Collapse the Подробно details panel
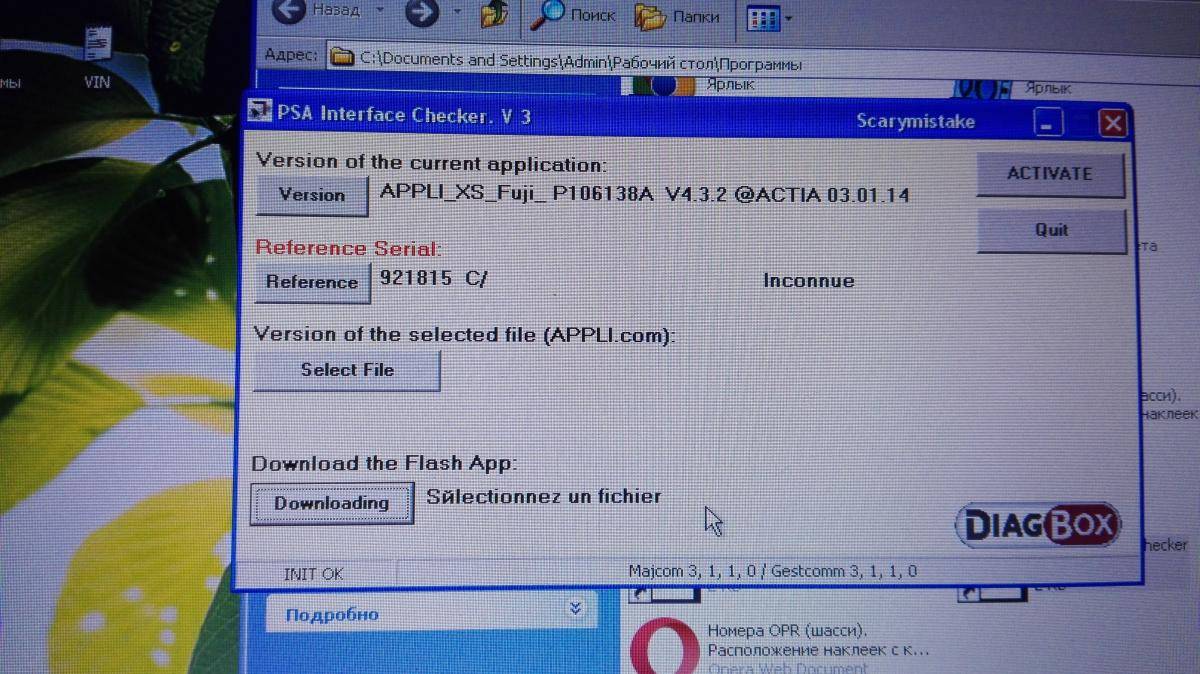 click(575, 607)
